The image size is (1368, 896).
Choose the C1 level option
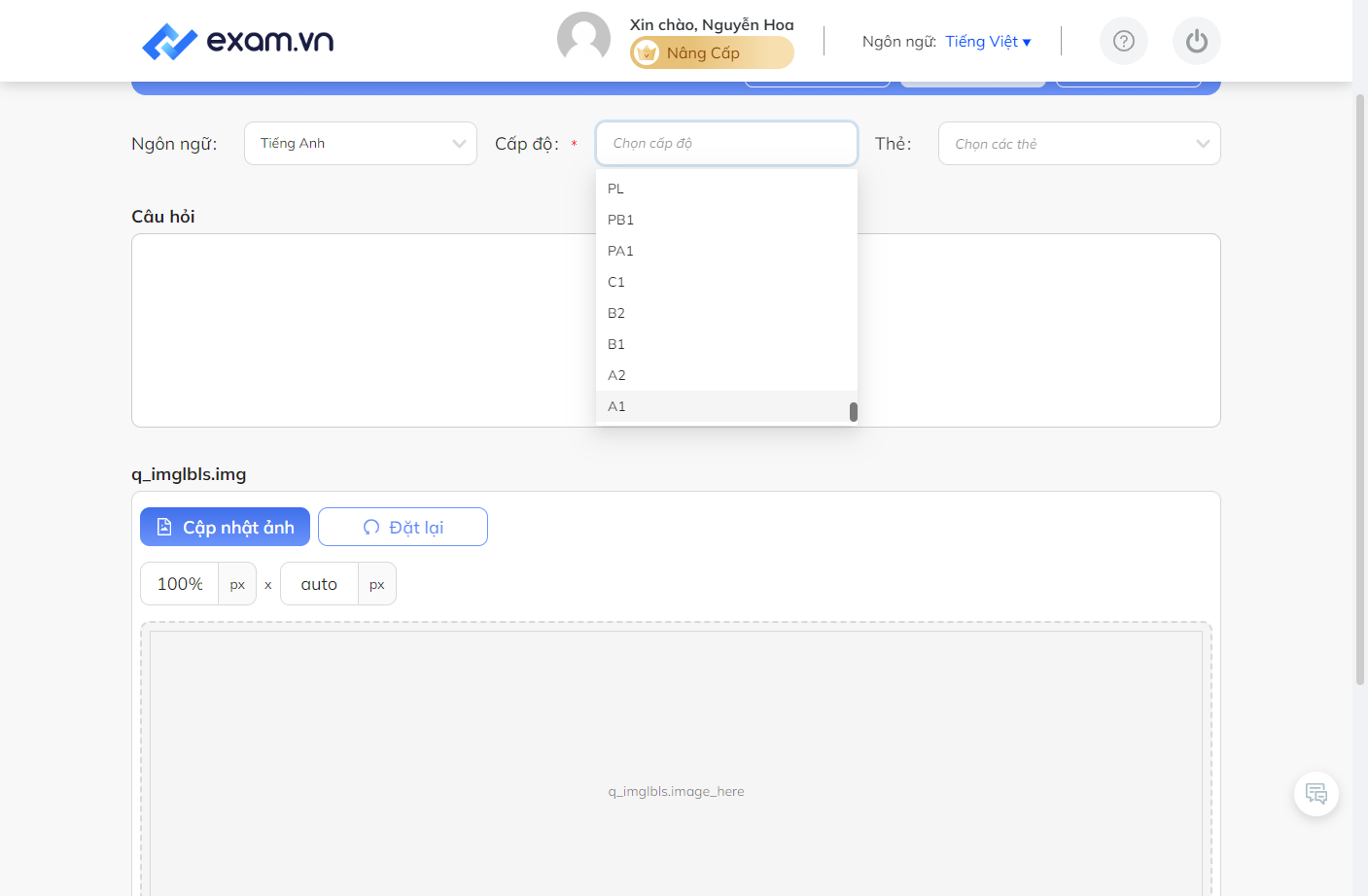click(x=726, y=282)
